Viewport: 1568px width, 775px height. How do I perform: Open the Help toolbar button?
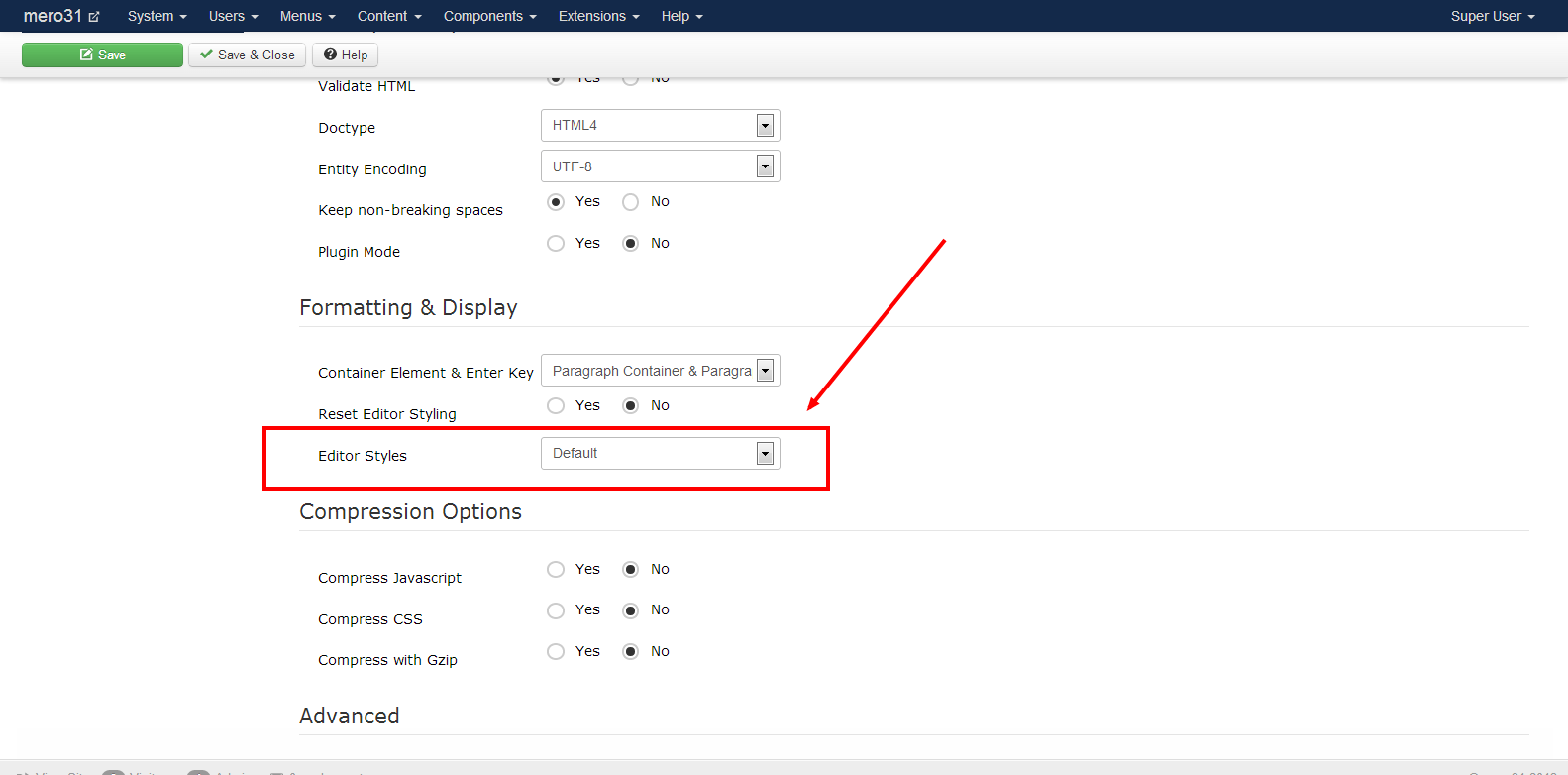tap(345, 55)
